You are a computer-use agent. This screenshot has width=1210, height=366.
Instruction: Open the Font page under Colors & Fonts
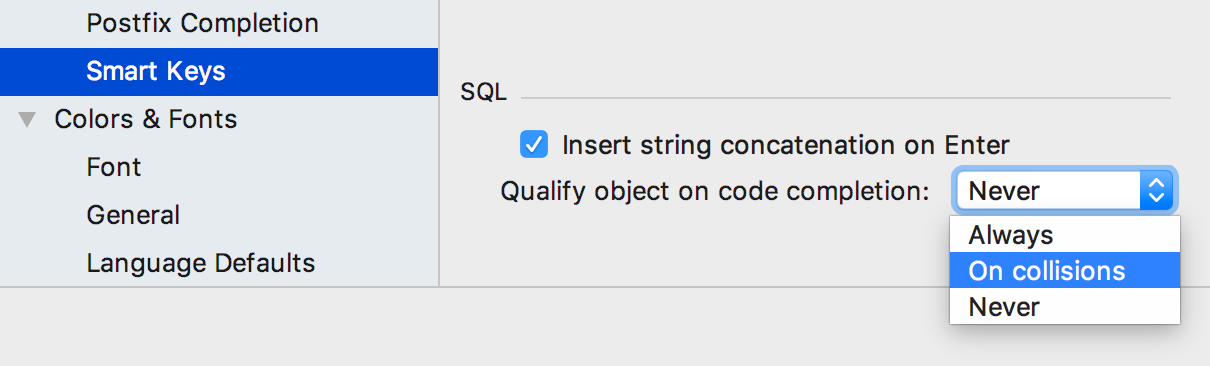pyautogui.click(x=114, y=167)
